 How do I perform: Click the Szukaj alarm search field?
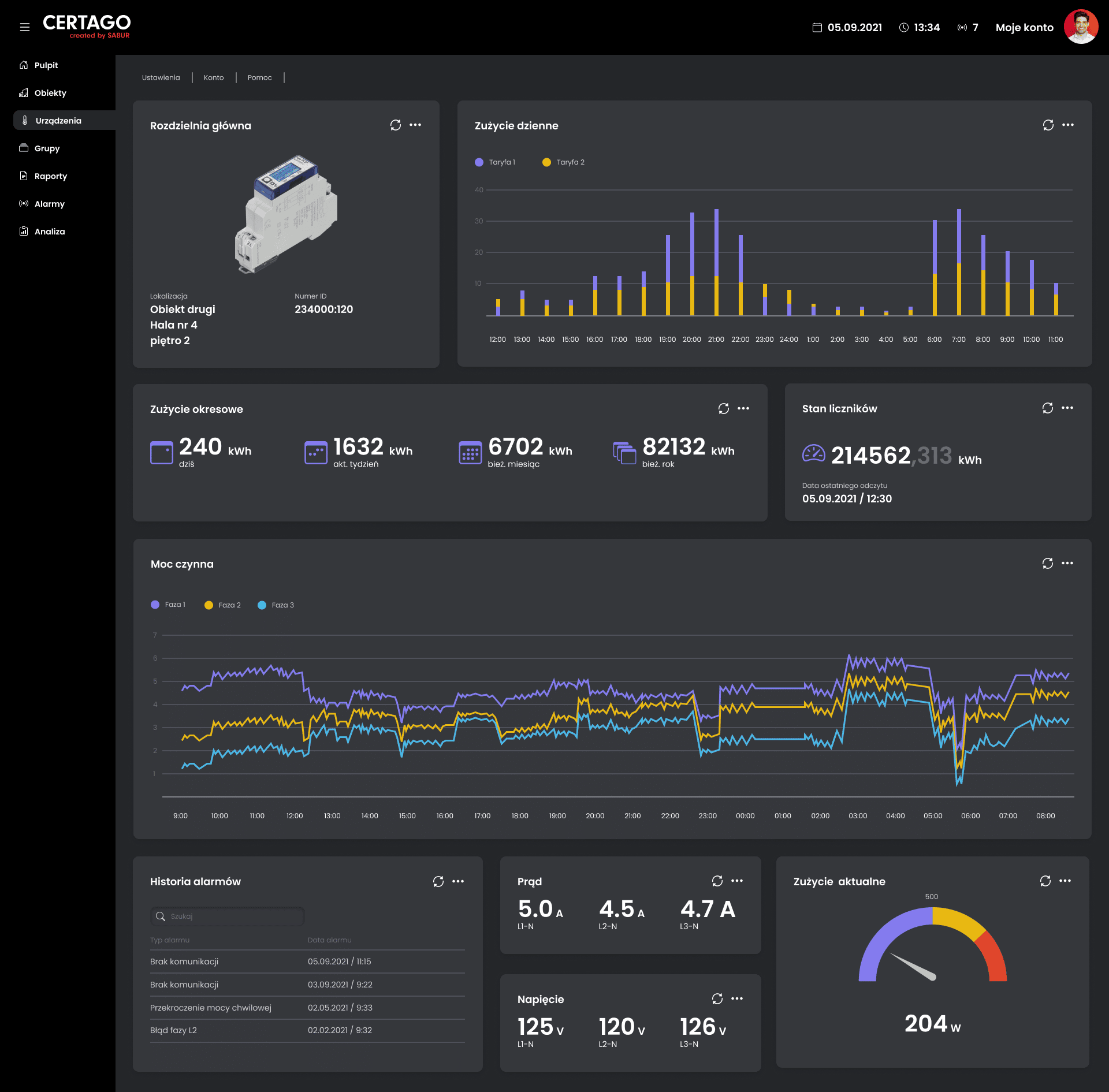[x=227, y=917]
